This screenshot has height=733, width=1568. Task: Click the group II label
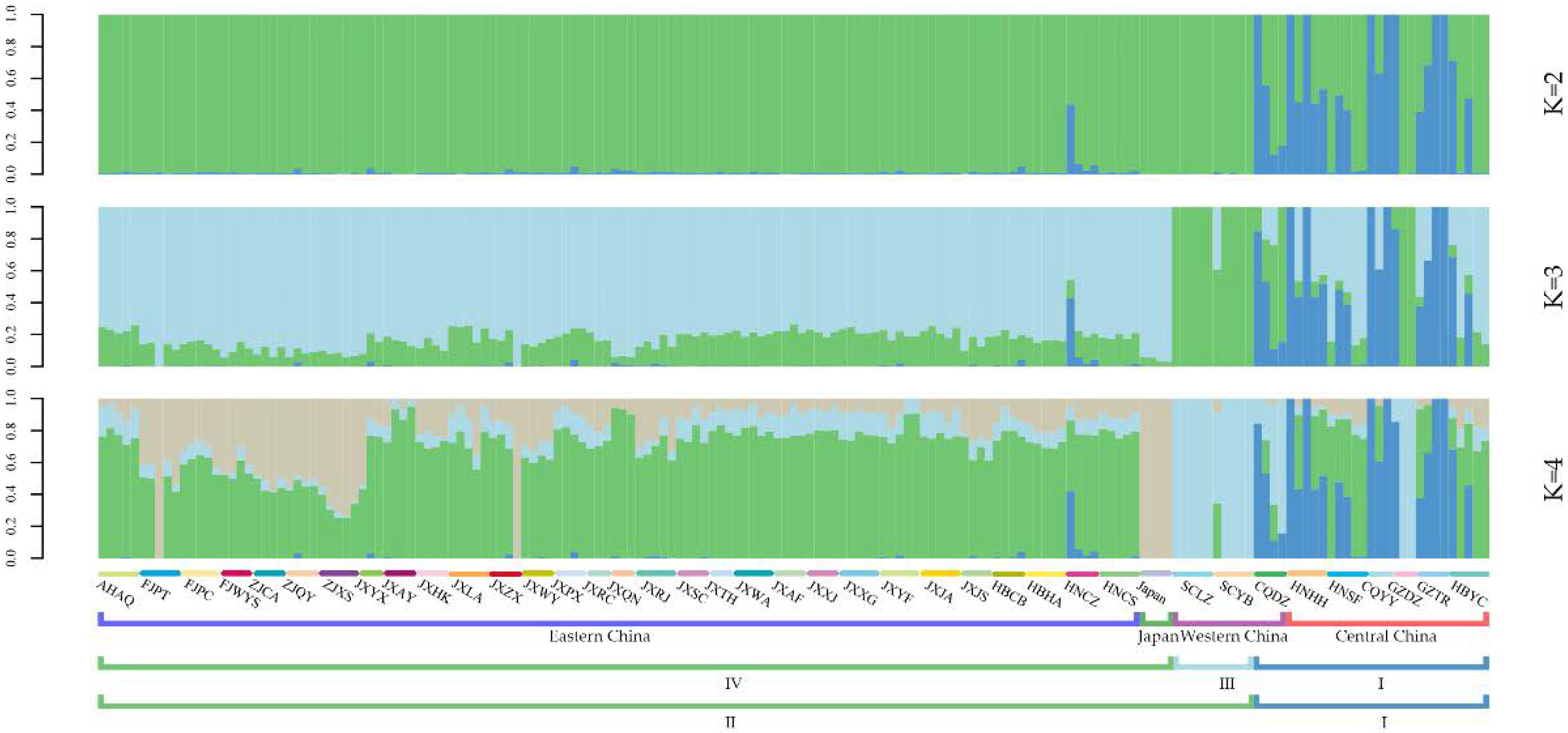tap(730, 723)
